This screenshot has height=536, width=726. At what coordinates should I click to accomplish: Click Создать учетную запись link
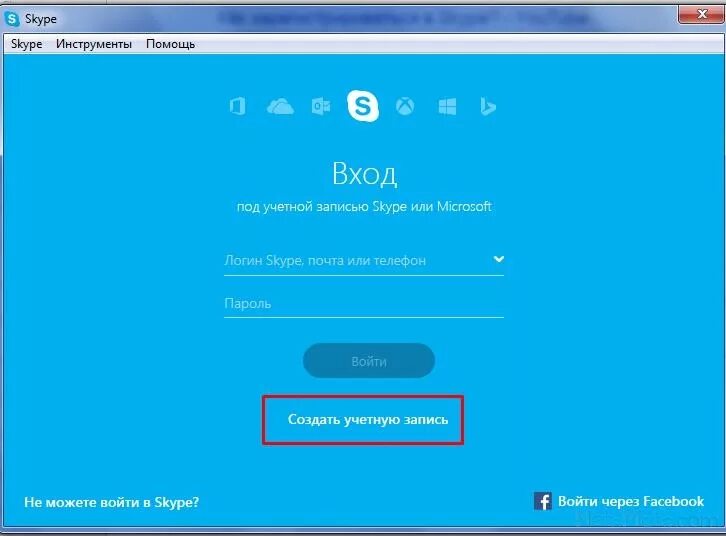[368, 419]
